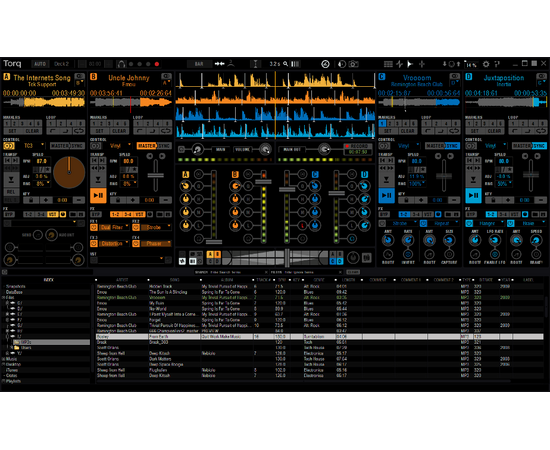Click marker 1 button on Deck C
This screenshot has width=550, height=450.
tap(382, 123)
